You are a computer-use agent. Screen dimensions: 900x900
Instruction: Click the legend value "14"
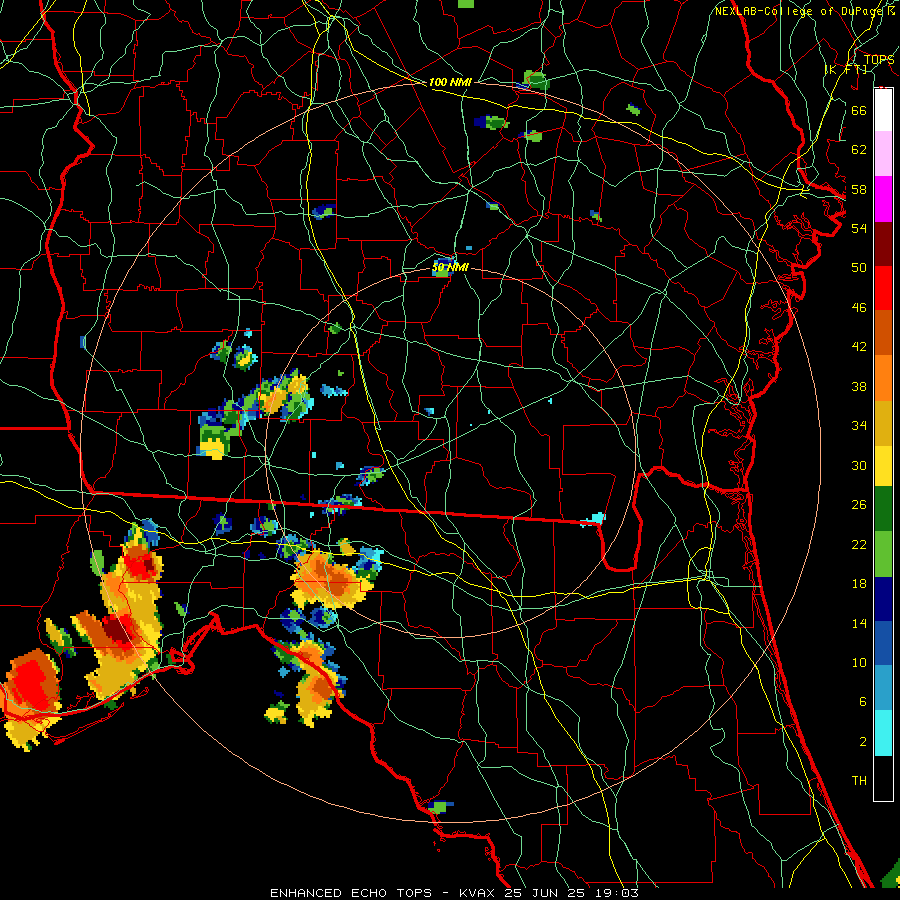[x=859, y=623]
